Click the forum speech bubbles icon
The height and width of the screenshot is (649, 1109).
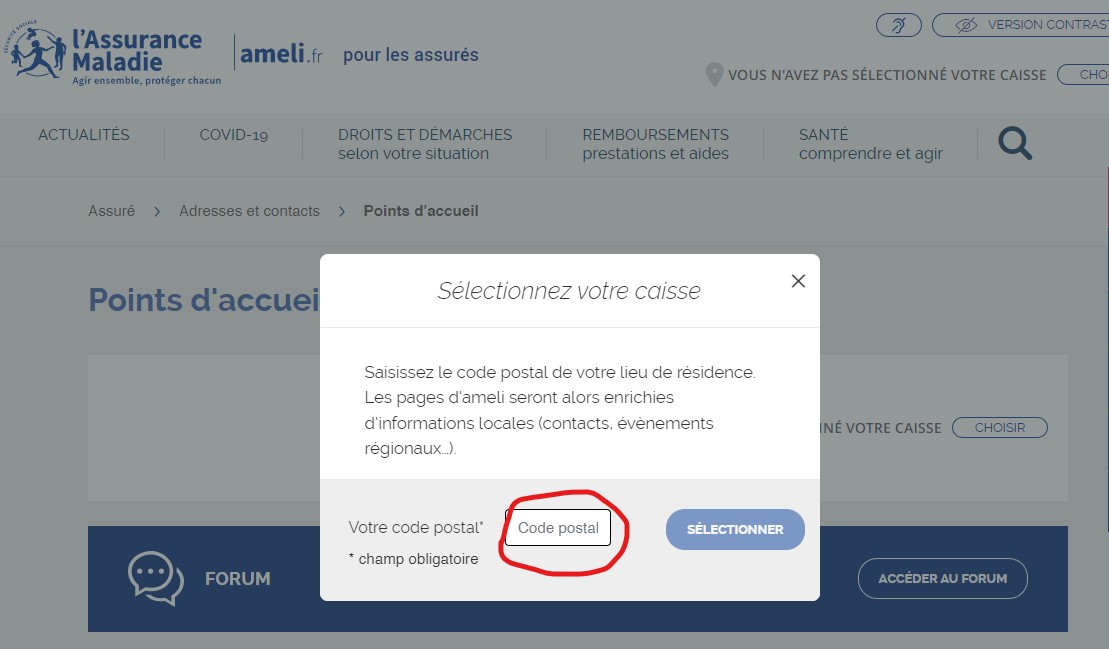point(156,578)
